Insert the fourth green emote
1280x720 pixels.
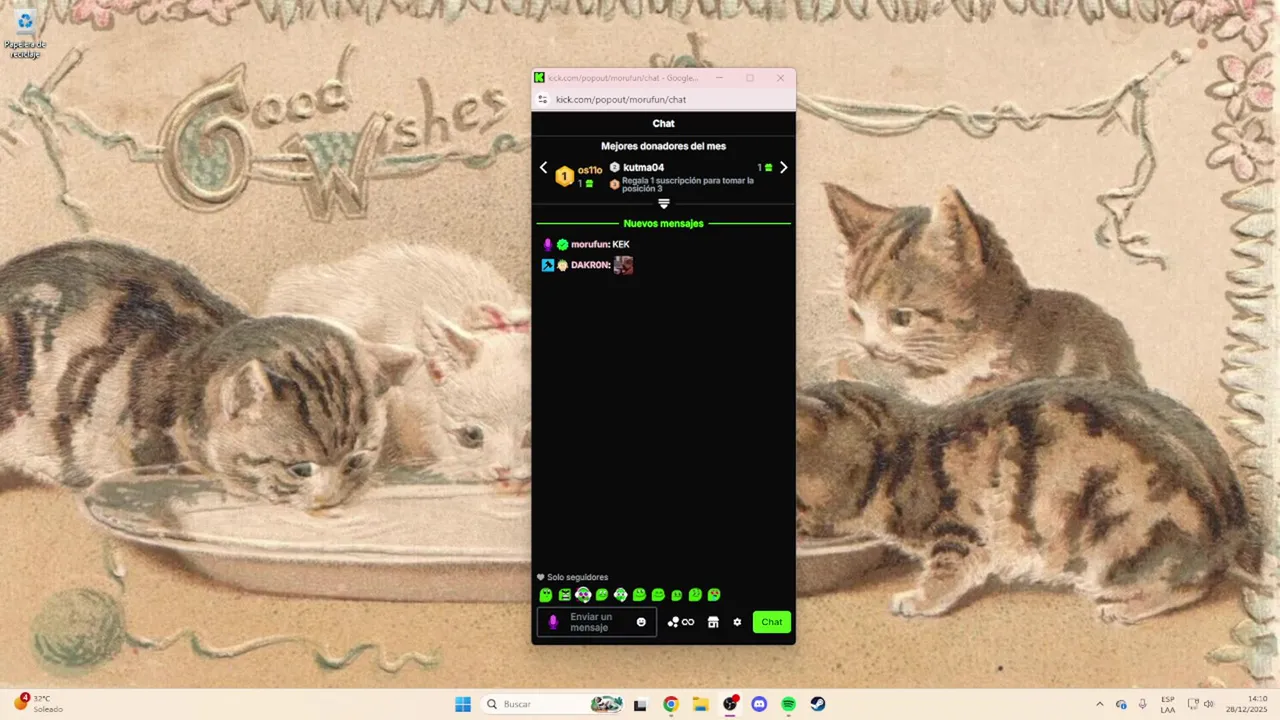[x=602, y=595]
